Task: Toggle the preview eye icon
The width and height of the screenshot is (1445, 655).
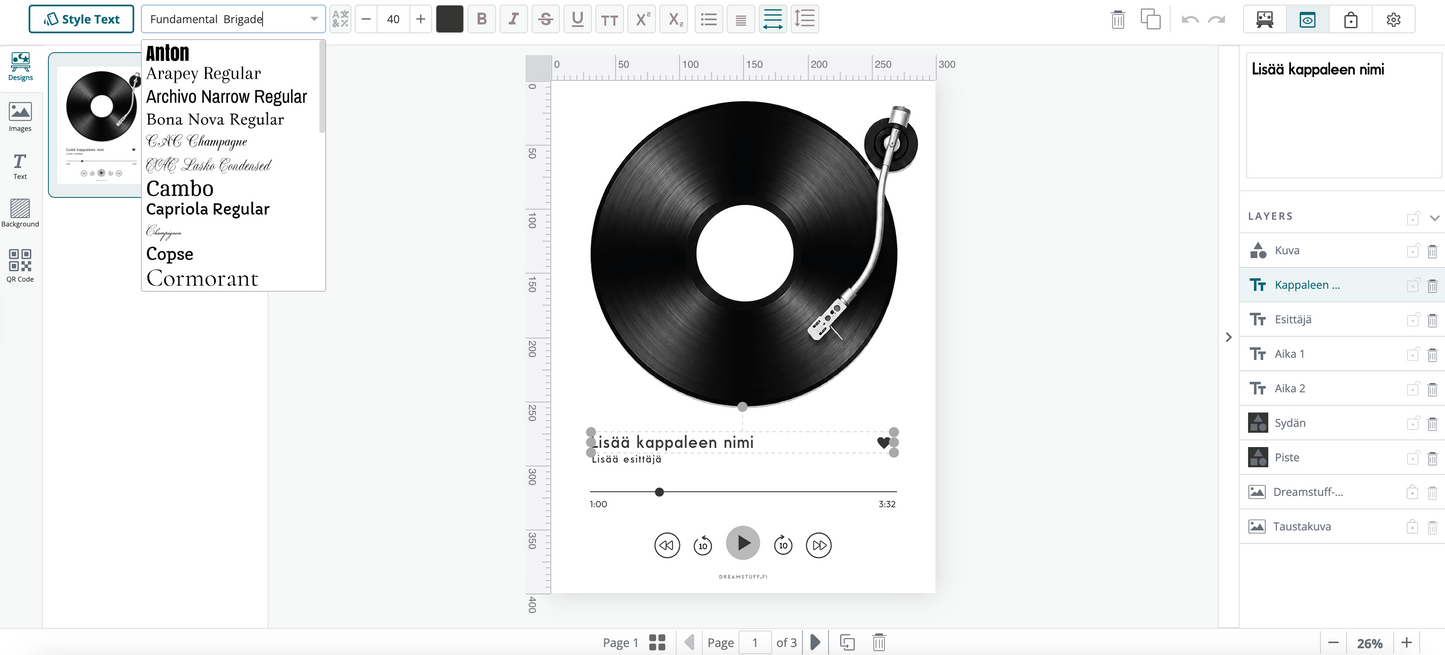Action: tap(1307, 19)
